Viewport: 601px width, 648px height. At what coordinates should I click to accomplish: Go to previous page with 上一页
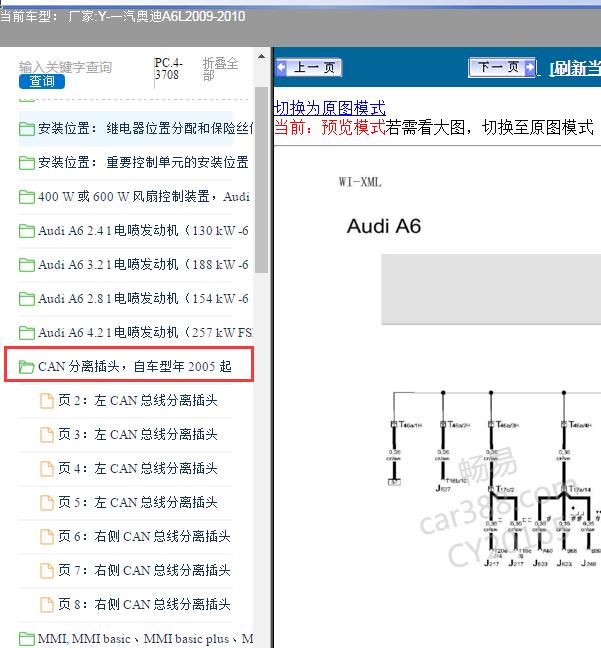(x=309, y=67)
